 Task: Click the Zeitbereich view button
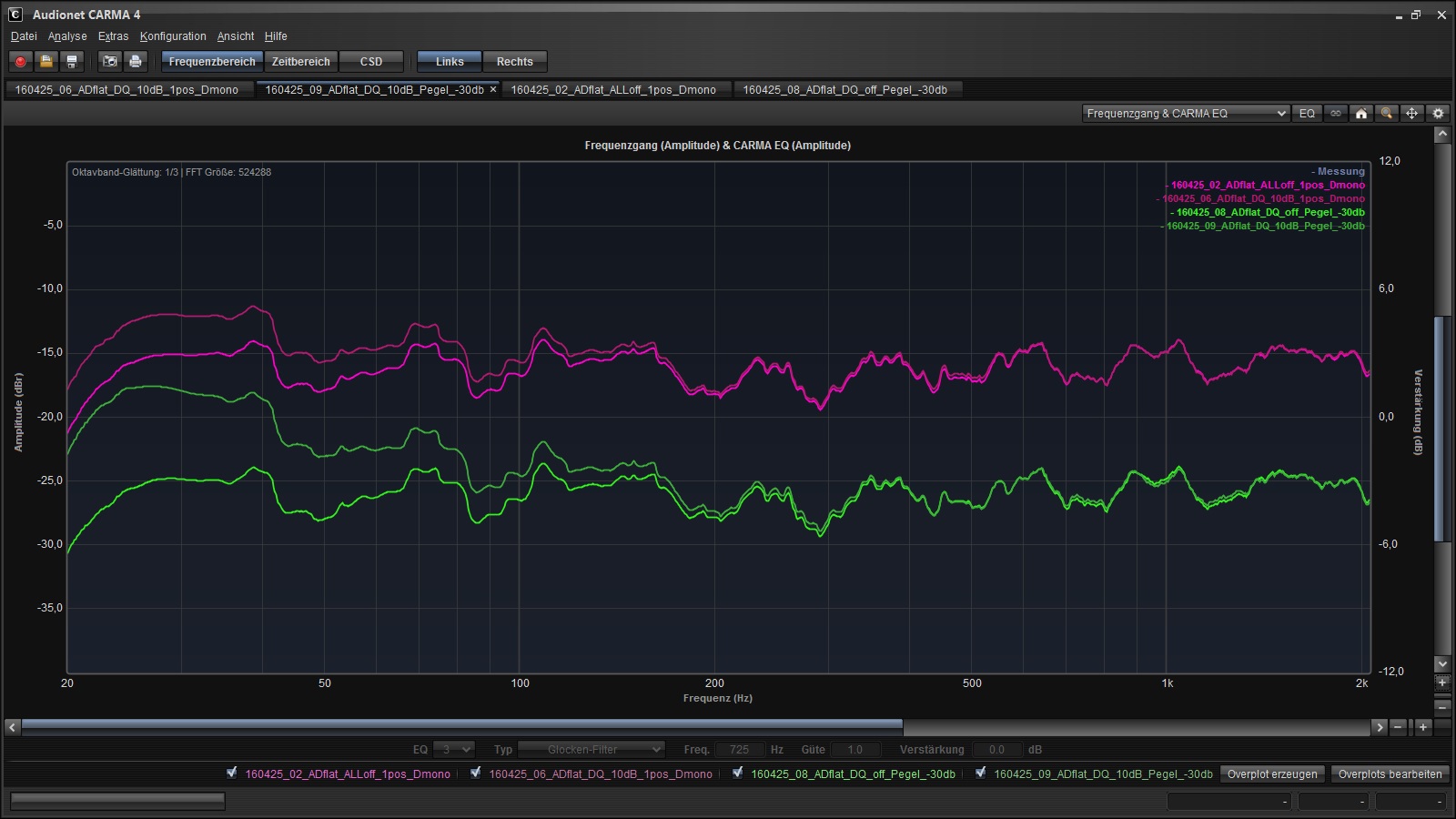300,62
